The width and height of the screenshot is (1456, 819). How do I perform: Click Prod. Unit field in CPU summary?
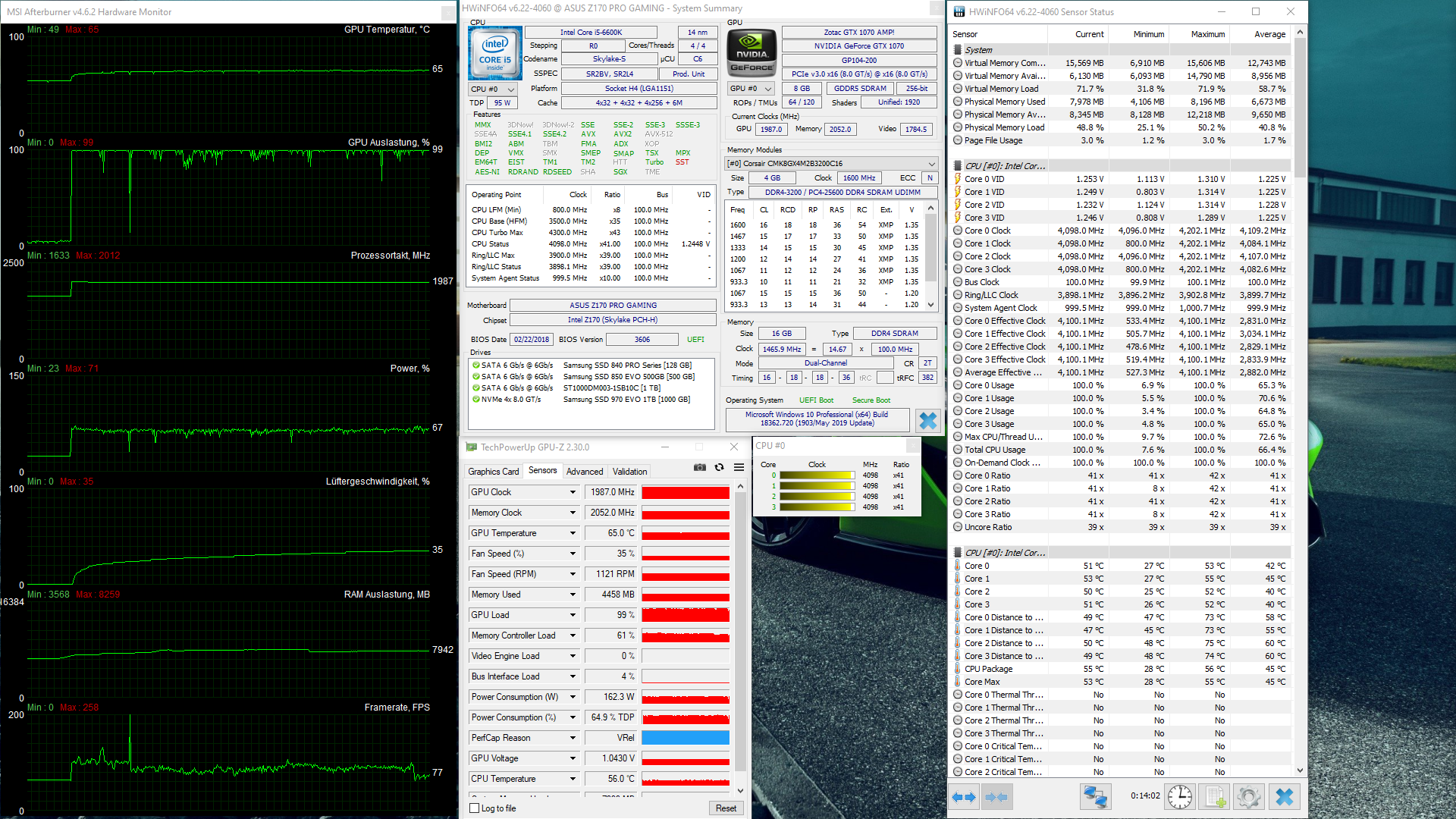[x=688, y=74]
